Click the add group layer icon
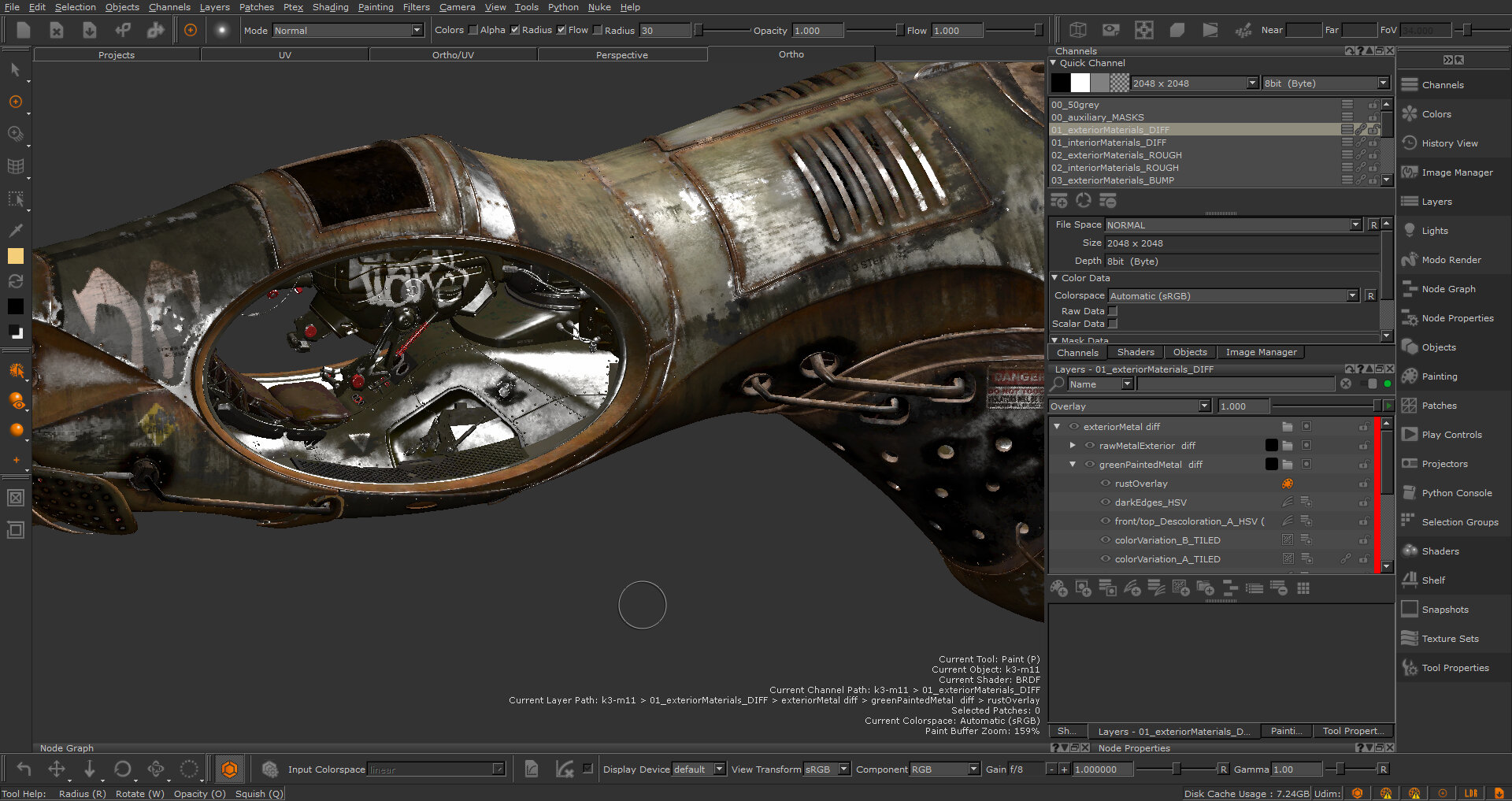1512x801 pixels. 1205,588
